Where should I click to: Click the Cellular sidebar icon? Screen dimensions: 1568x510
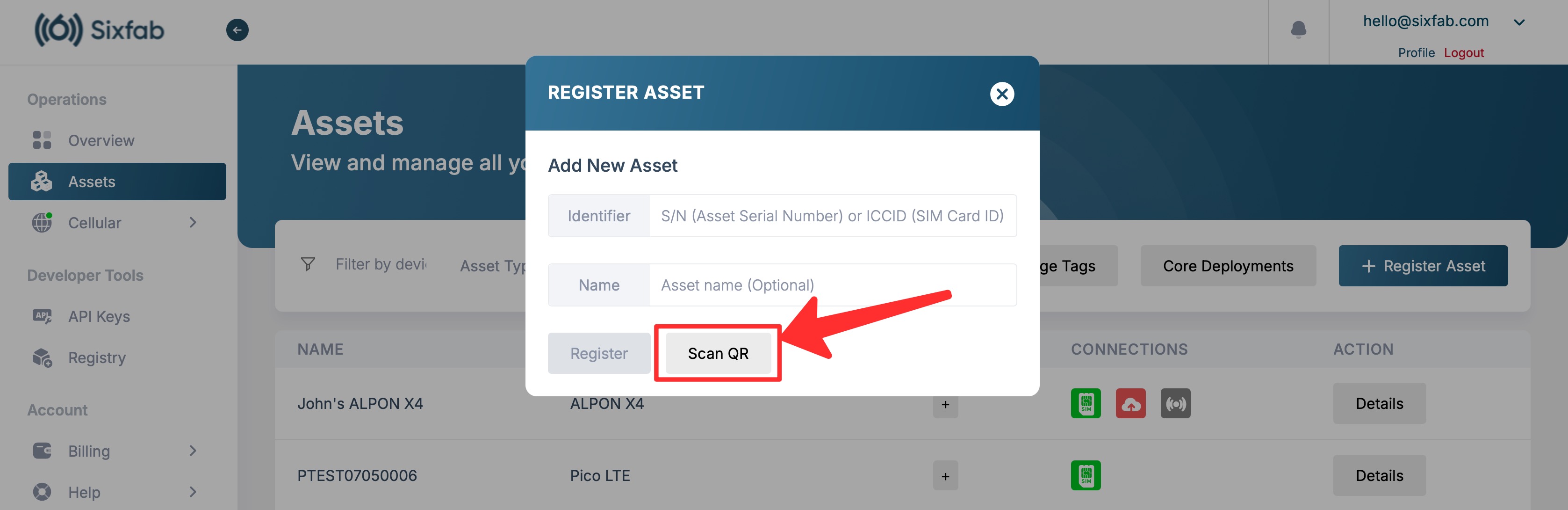point(41,221)
